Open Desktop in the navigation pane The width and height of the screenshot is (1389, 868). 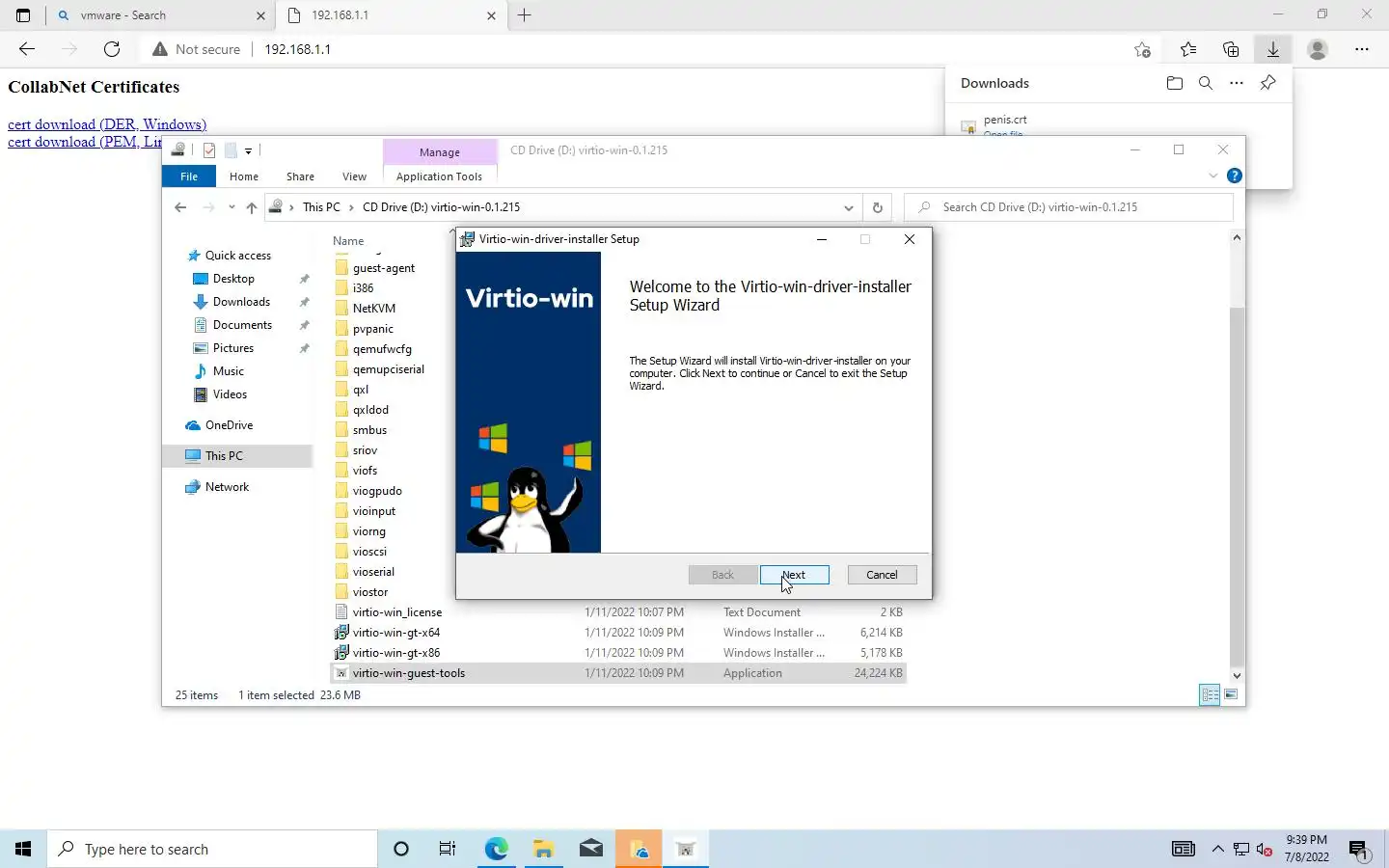click(x=233, y=279)
